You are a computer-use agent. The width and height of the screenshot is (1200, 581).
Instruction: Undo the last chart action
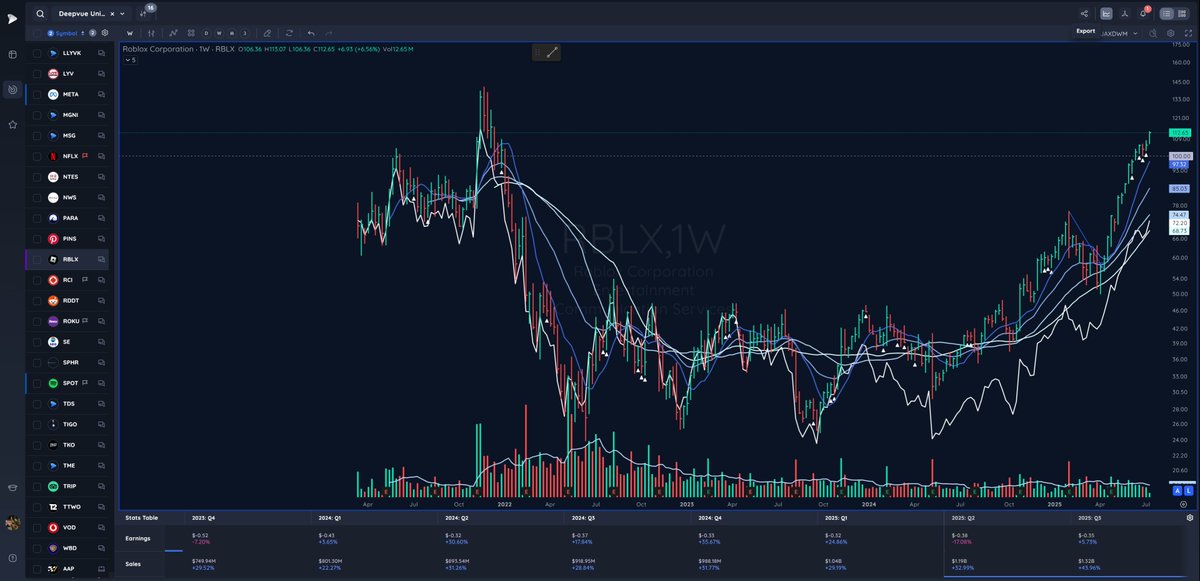coord(312,32)
